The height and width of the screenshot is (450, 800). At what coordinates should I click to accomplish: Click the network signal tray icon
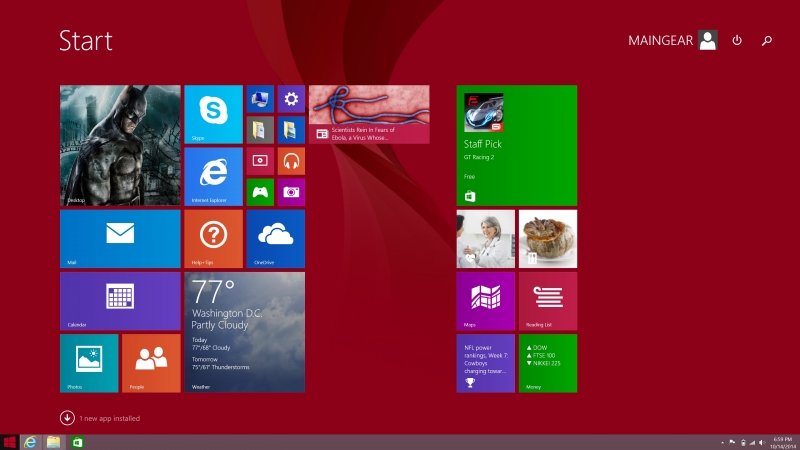point(752,443)
